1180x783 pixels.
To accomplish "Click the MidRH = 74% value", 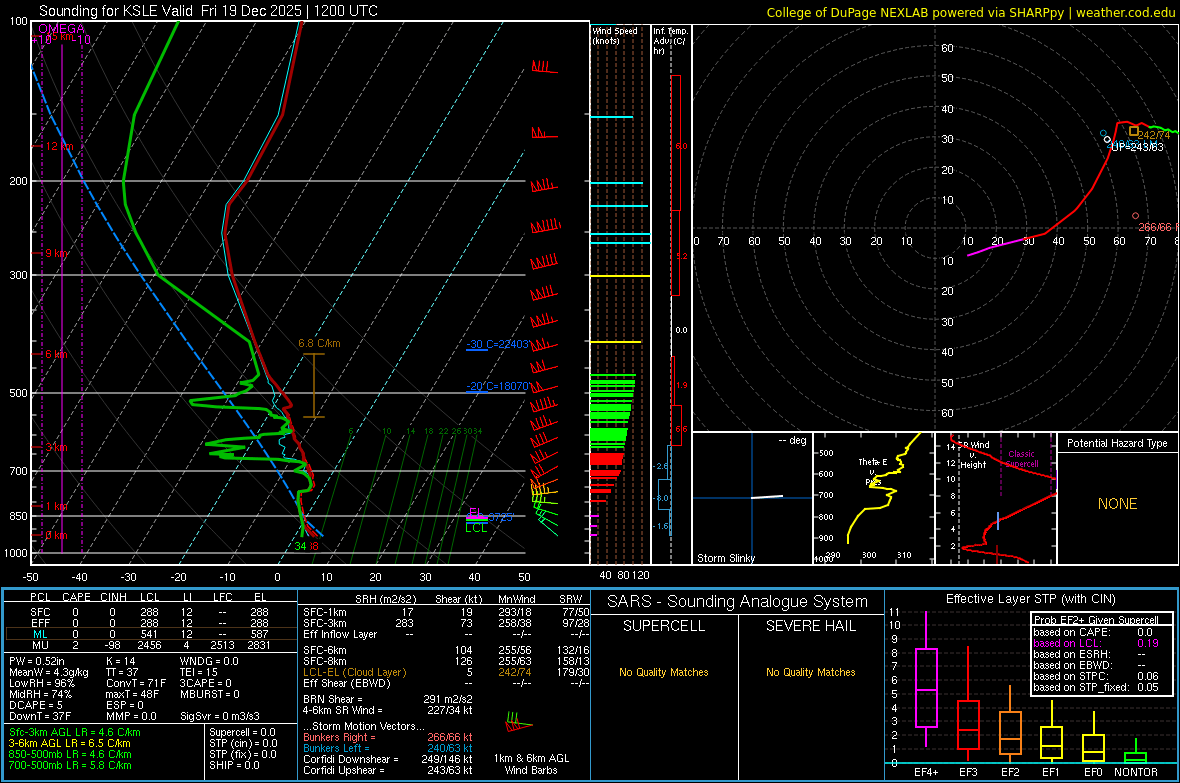I will click(x=41, y=694).
